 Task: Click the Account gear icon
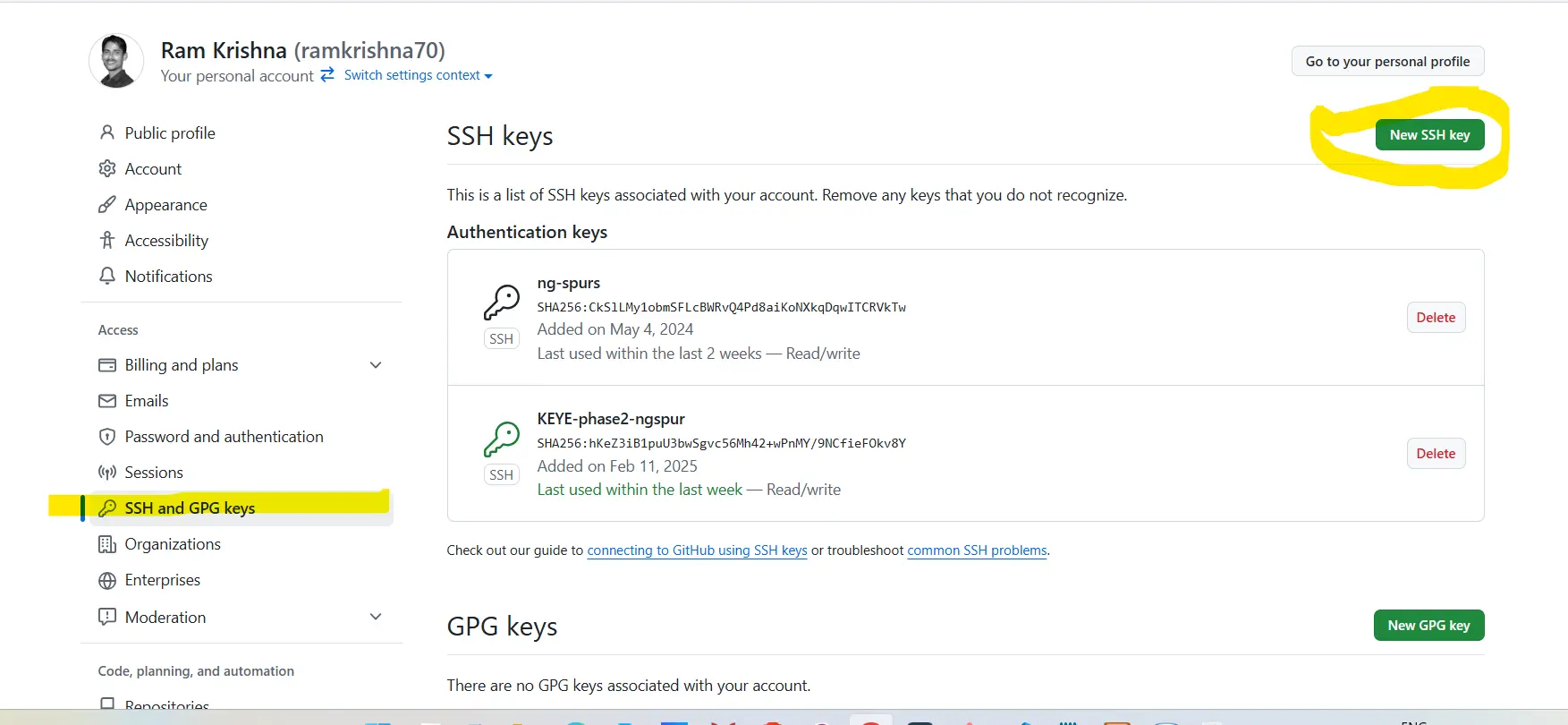pos(107,168)
